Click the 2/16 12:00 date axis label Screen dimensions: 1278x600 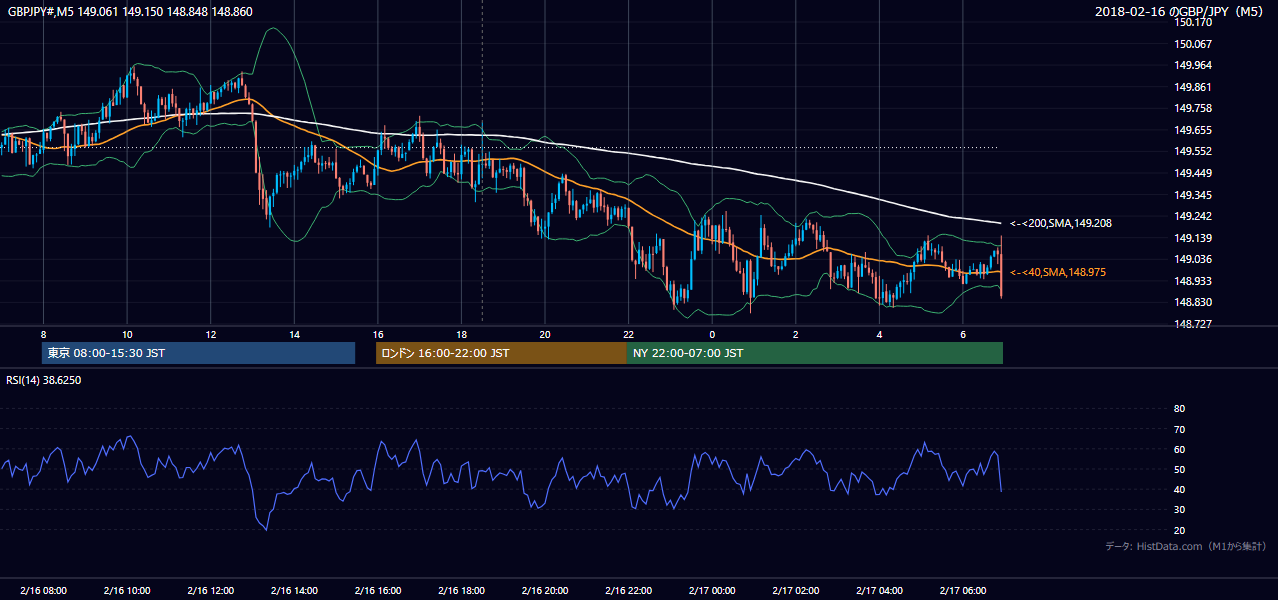pos(210,590)
